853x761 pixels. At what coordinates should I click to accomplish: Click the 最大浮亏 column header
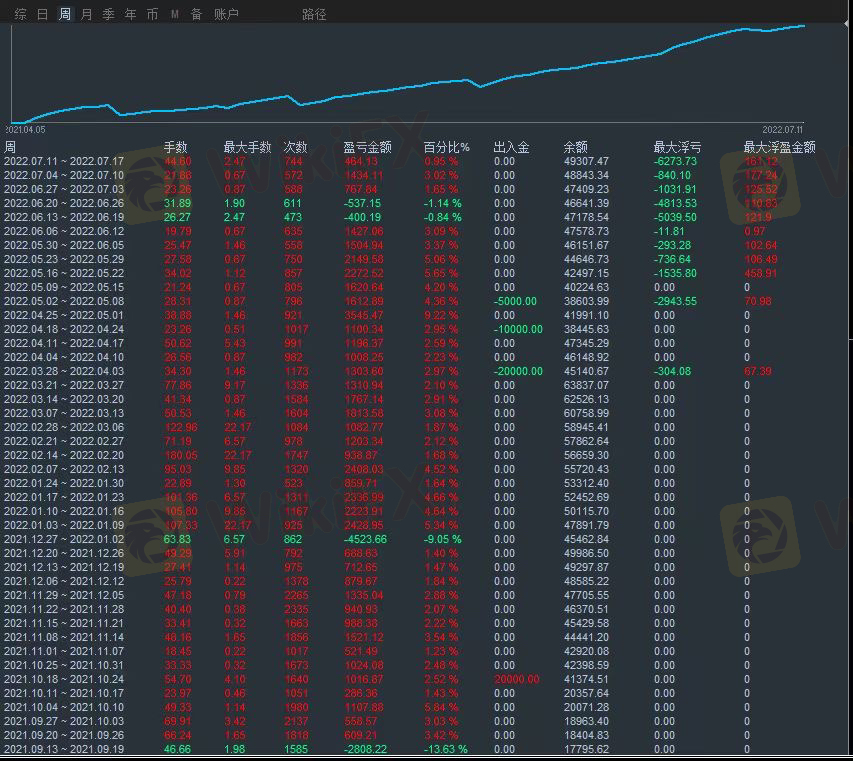(x=677, y=147)
